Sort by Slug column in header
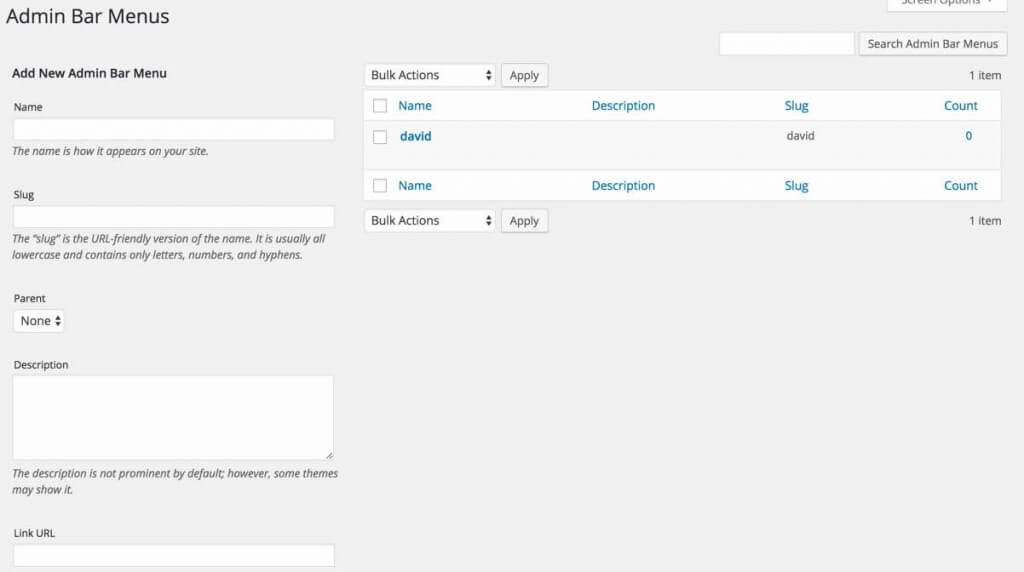 pos(796,106)
